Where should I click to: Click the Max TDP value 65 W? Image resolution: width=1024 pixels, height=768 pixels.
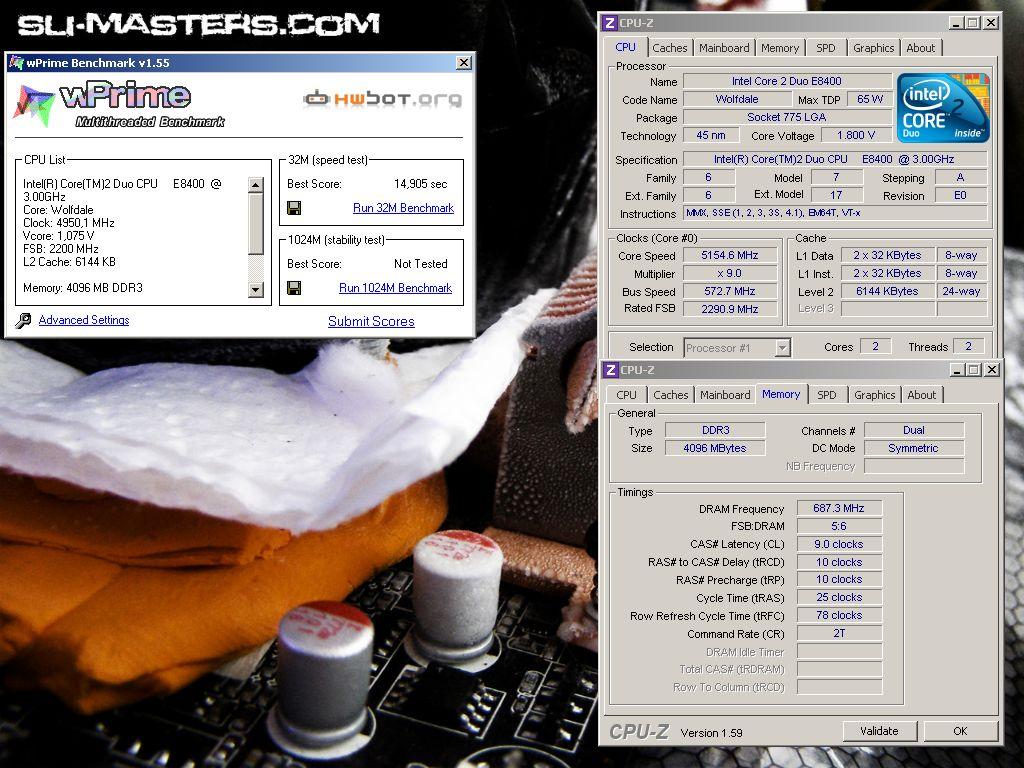(869, 99)
